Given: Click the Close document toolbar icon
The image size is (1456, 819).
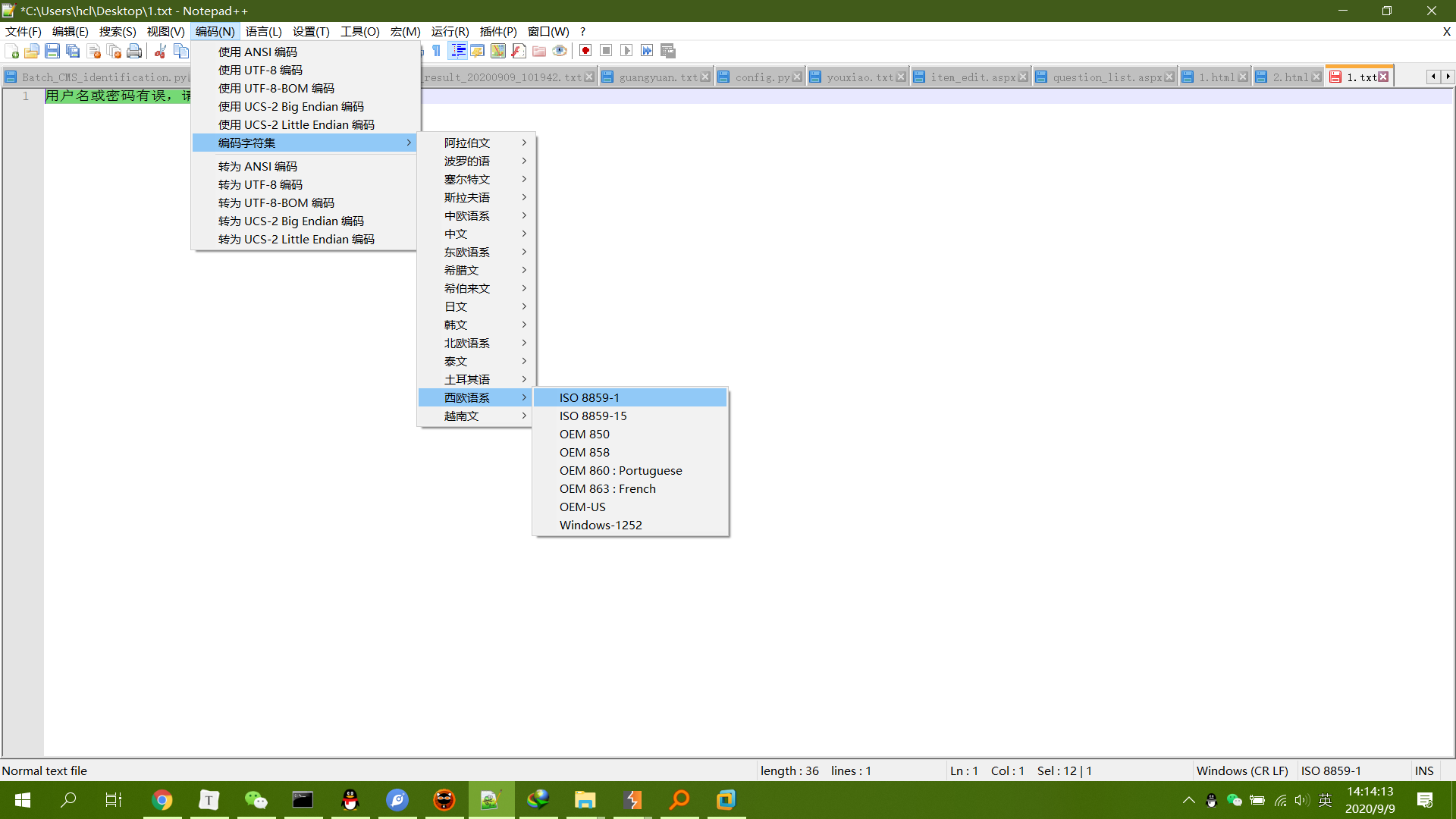Looking at the screenshot, I should pos(93,51).
